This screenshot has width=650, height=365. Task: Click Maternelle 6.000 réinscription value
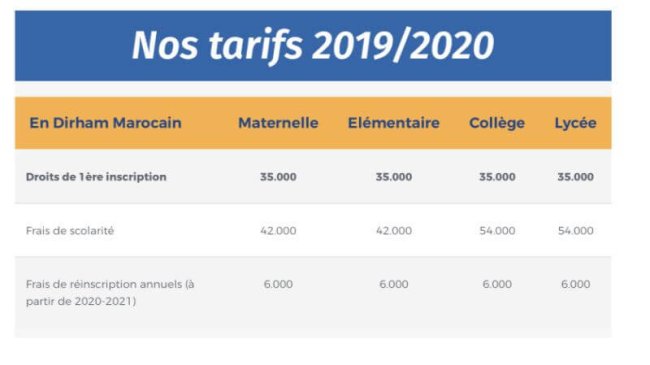[x=278, y=284]
